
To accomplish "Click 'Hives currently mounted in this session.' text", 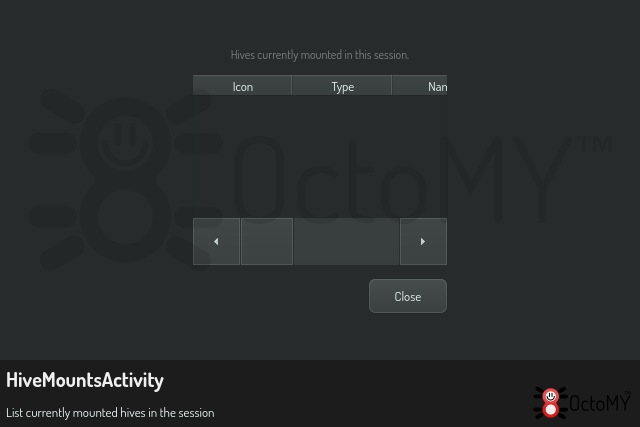I will pyautogui.click(x=320, y=55).
